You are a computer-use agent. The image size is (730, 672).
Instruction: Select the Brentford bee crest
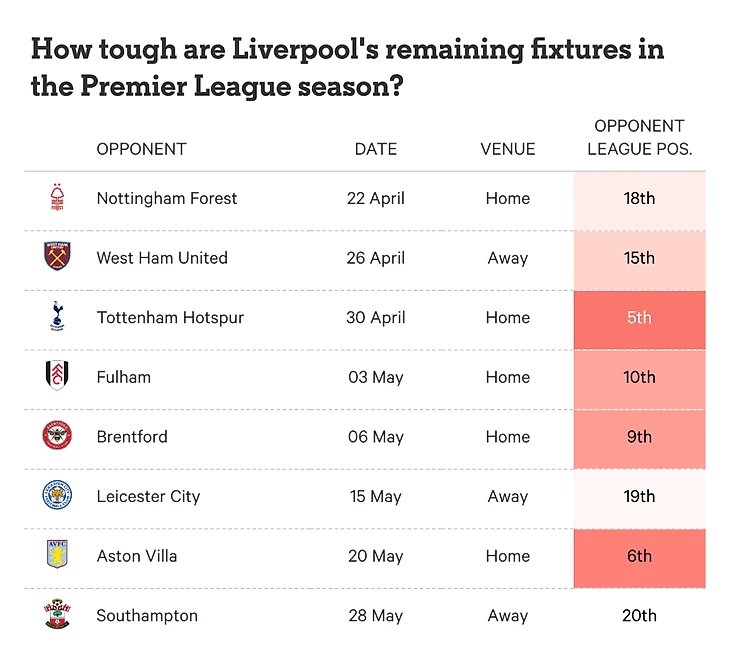pyautogui.click(x=57, y=437)
